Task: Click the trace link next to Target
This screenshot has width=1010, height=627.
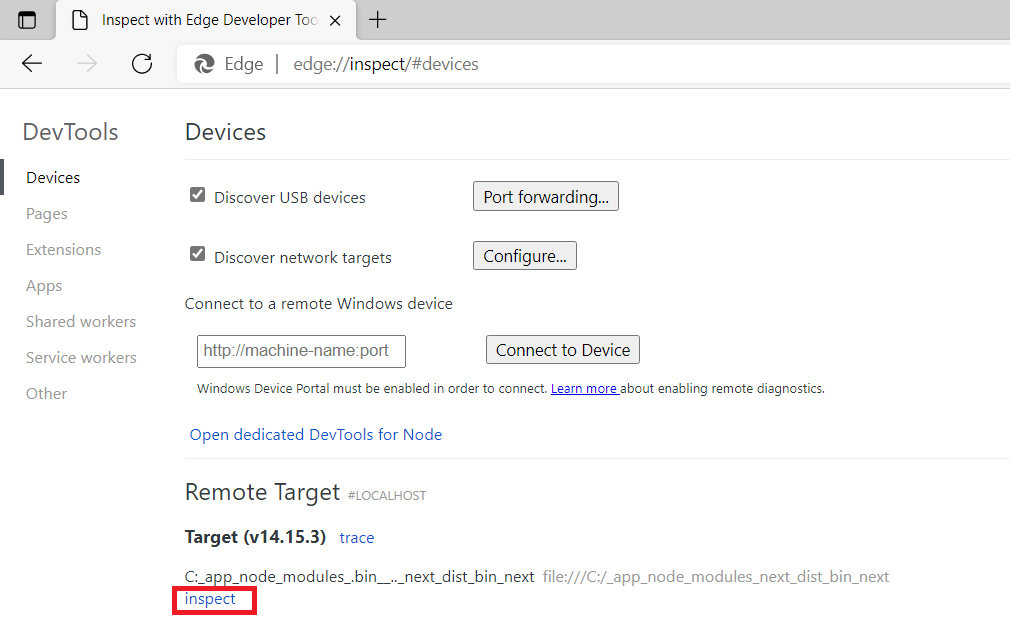Action: (x=357, y=538)
